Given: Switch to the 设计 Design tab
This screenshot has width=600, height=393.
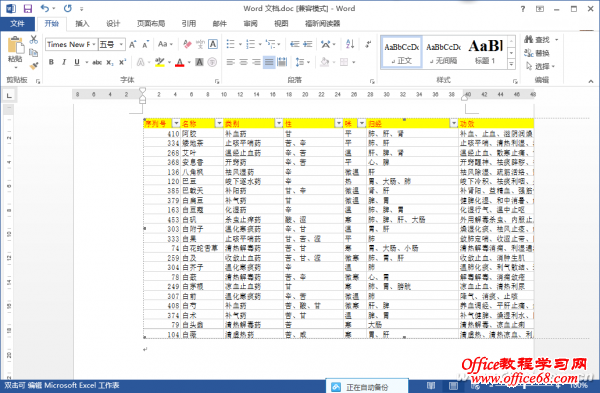Looking at the screenshot, I should point(113,24).
